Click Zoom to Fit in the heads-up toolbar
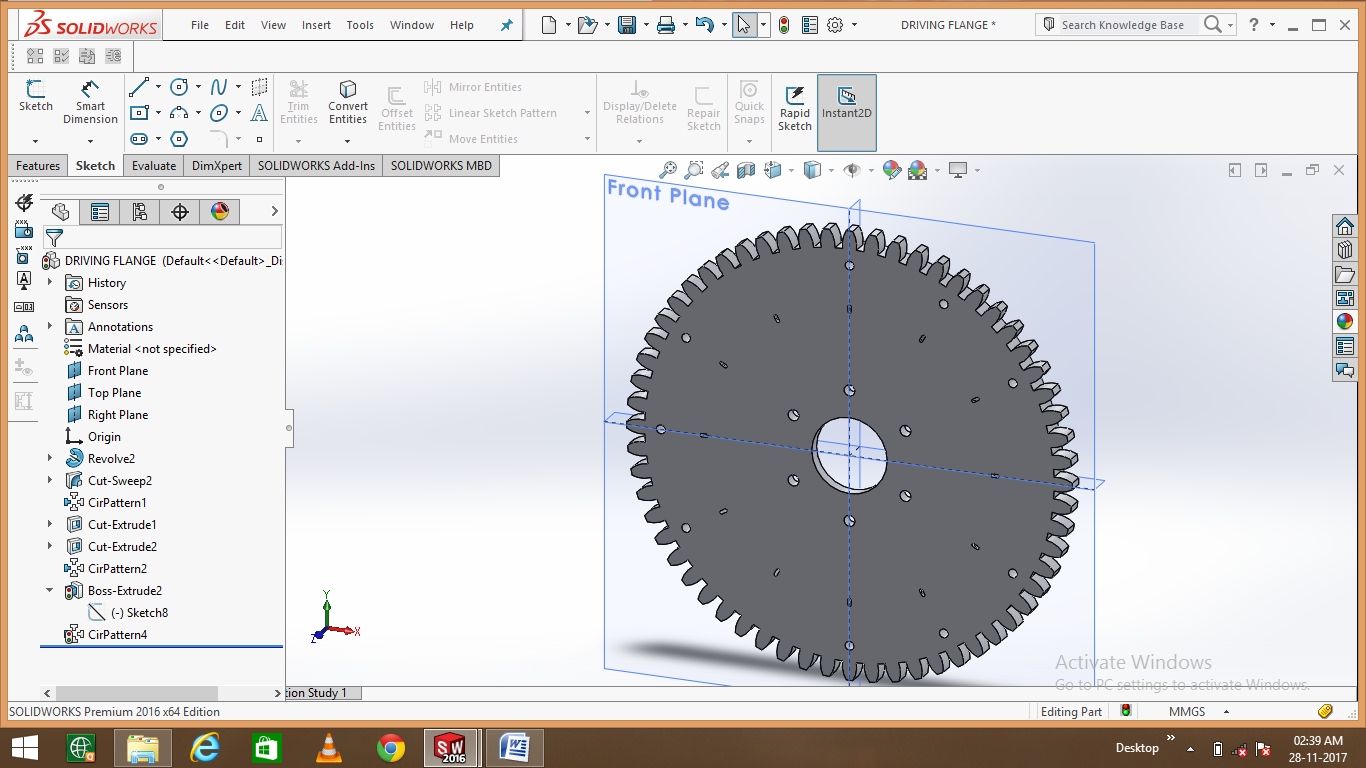Screen dimensions: 1366x768 668,170
